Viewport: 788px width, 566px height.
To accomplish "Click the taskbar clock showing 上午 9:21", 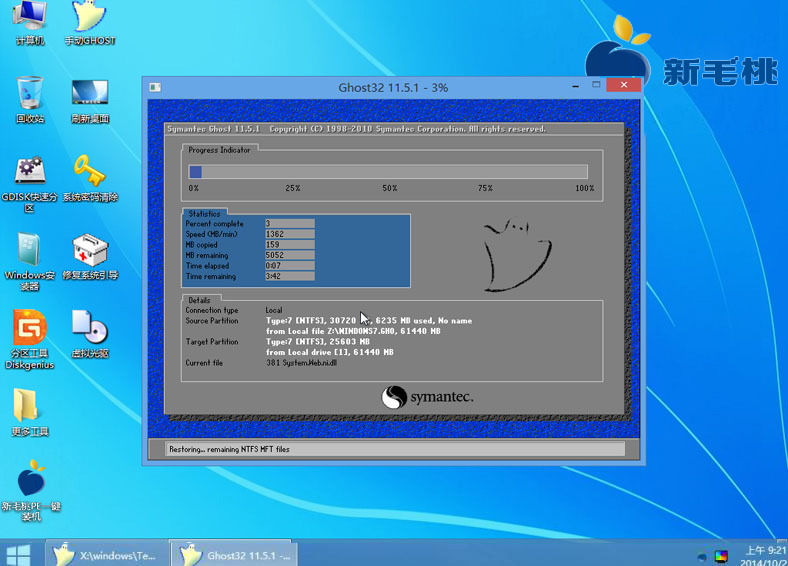I will click(x=763, y=556).
